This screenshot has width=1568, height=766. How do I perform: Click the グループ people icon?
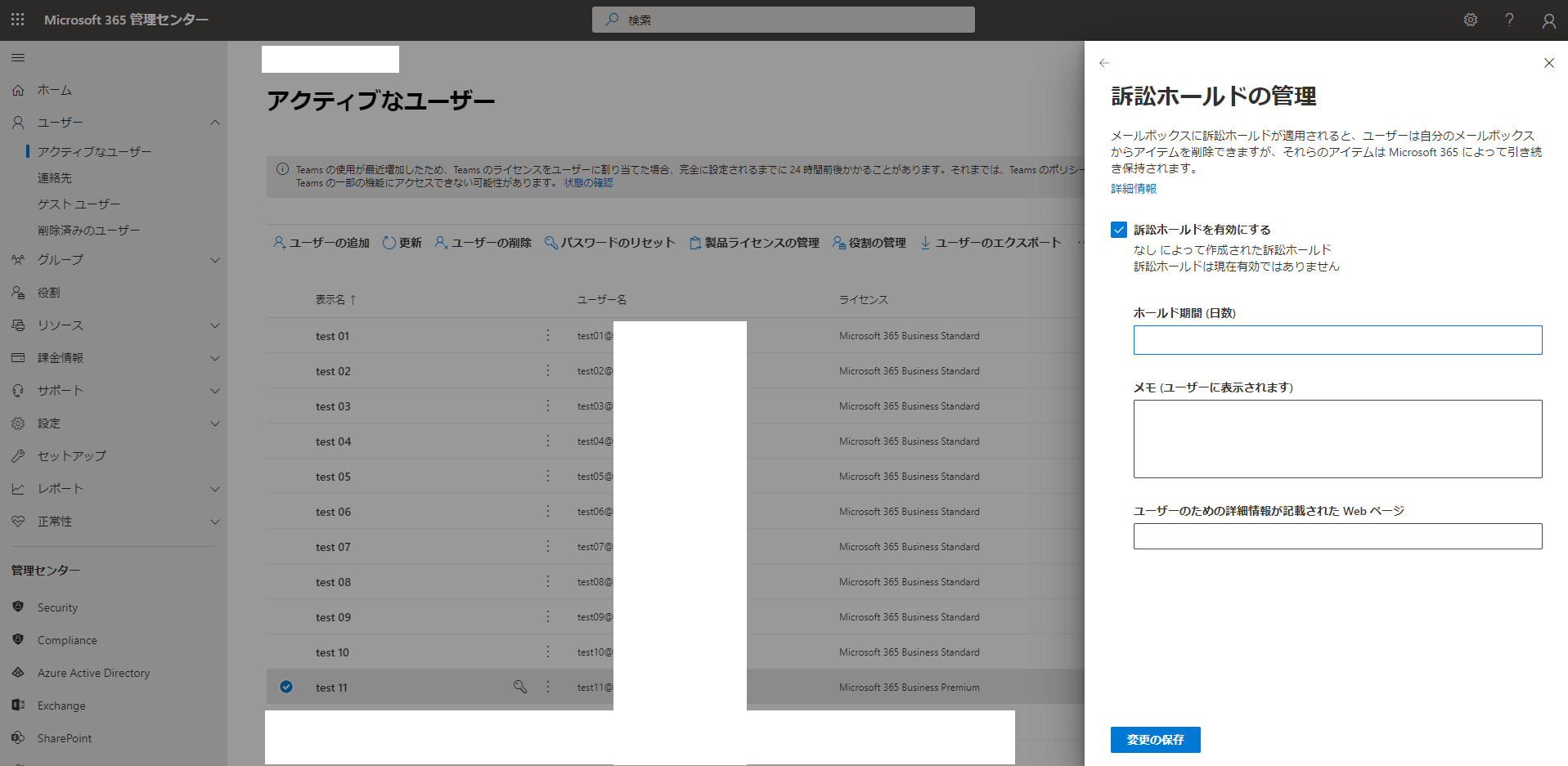click(x=18, y=260)
